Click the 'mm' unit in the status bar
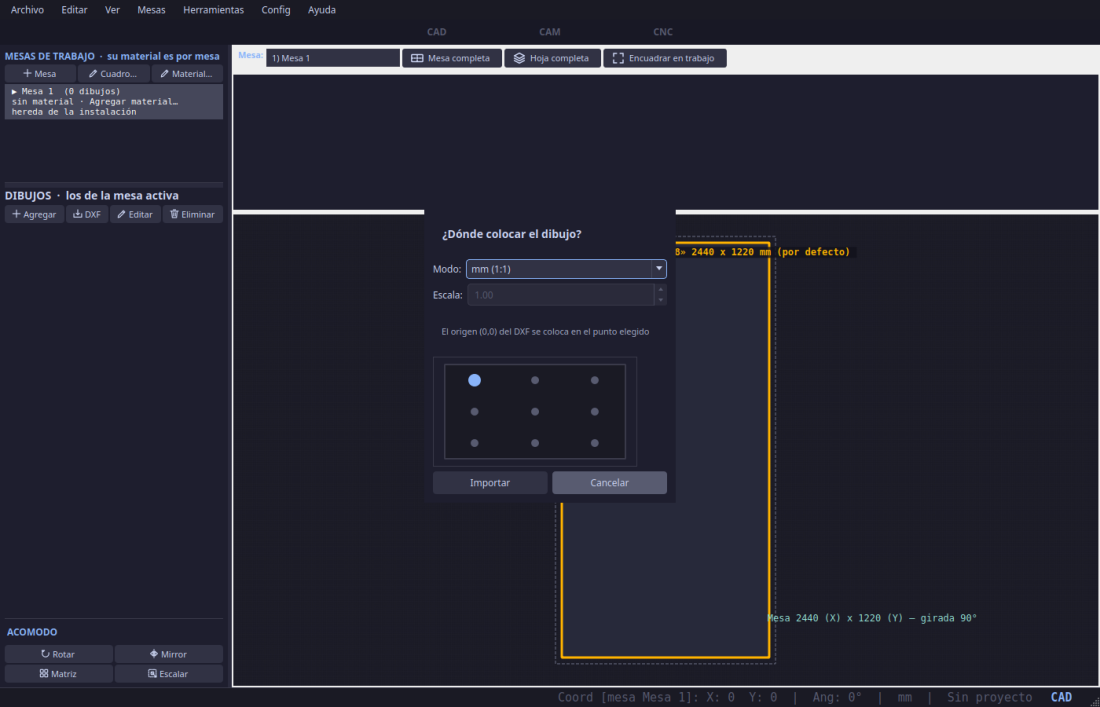 905,697
